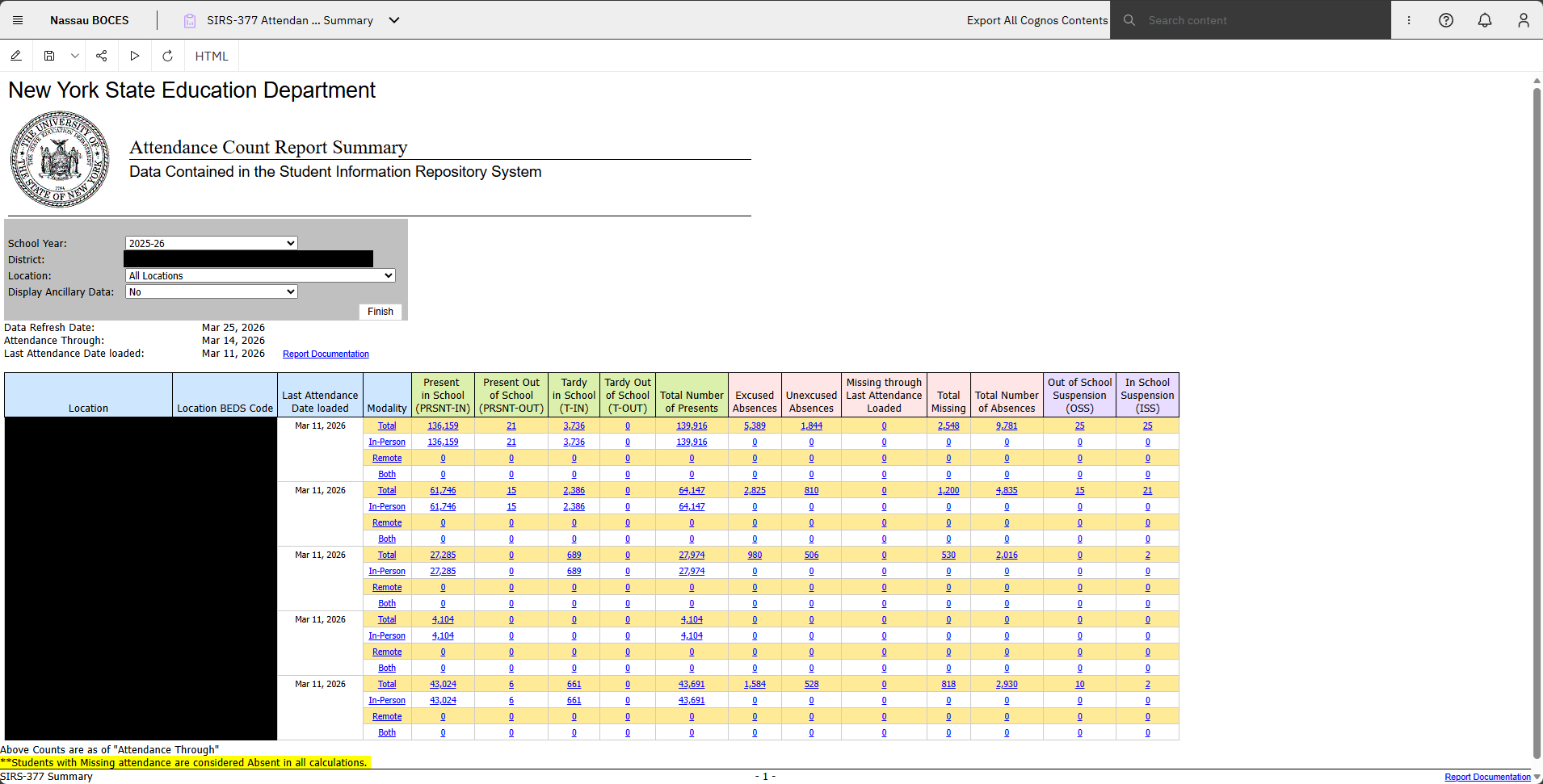1543x784 pixels.
Task: Click the Modality column header
Action: (x=387, y=395)
